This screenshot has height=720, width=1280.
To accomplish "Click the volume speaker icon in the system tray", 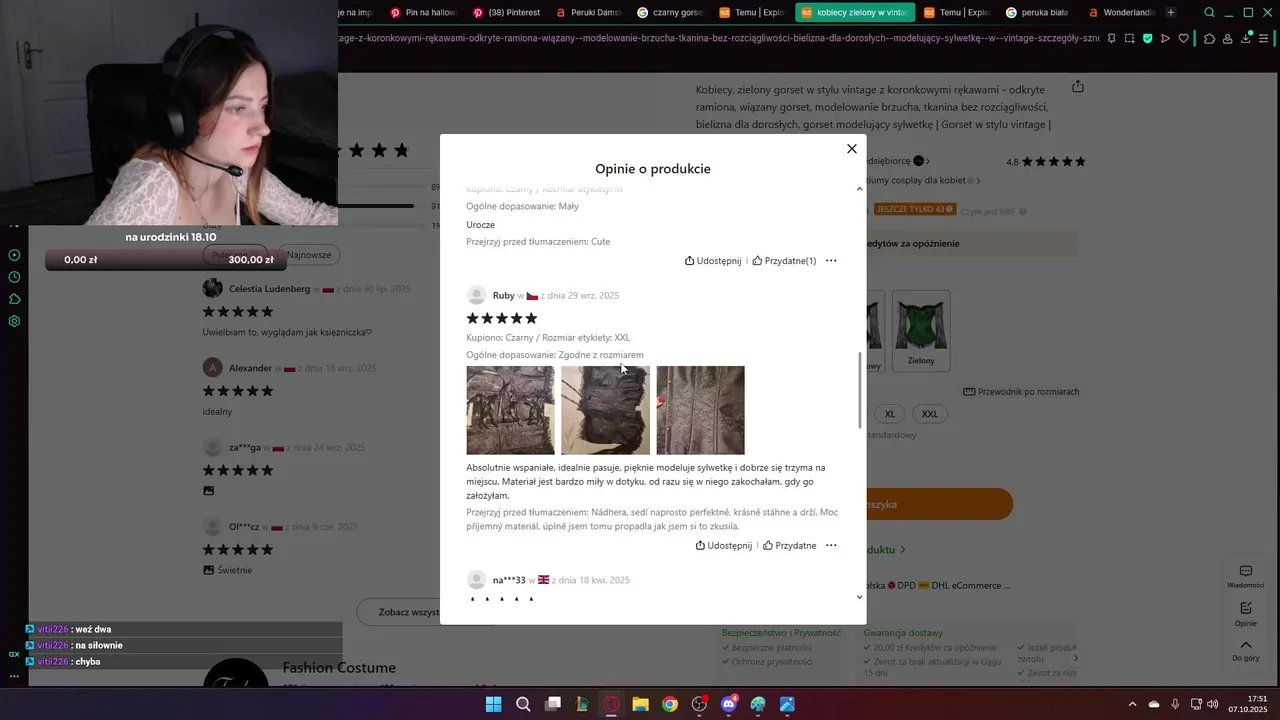I will coord(1212,704).
